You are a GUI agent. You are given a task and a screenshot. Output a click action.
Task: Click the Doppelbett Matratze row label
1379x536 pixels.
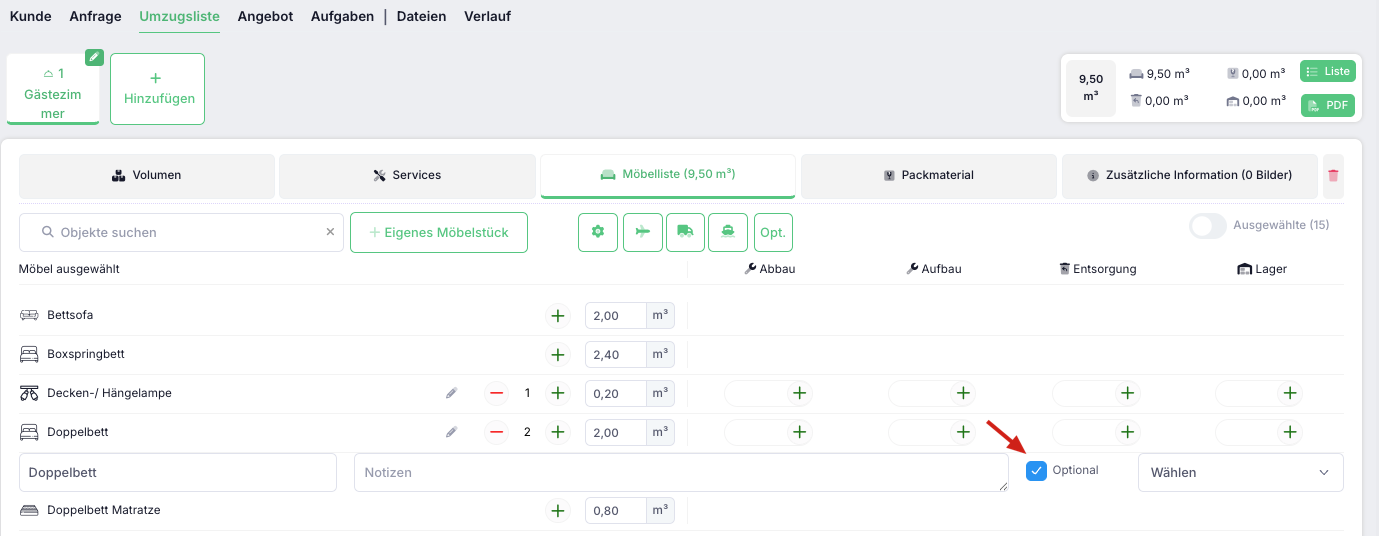tap(104, 510)
